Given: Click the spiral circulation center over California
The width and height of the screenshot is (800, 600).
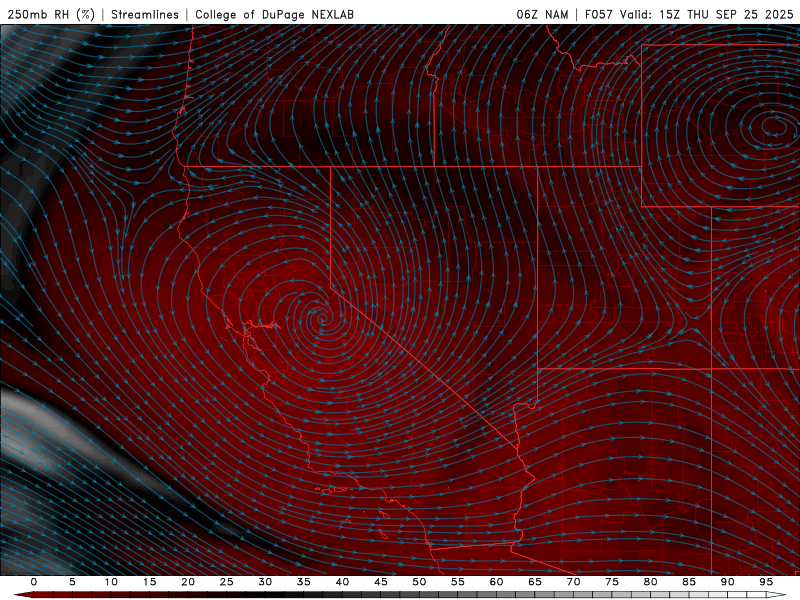Looking at the screenshot, I should click(x=322, y=319).
